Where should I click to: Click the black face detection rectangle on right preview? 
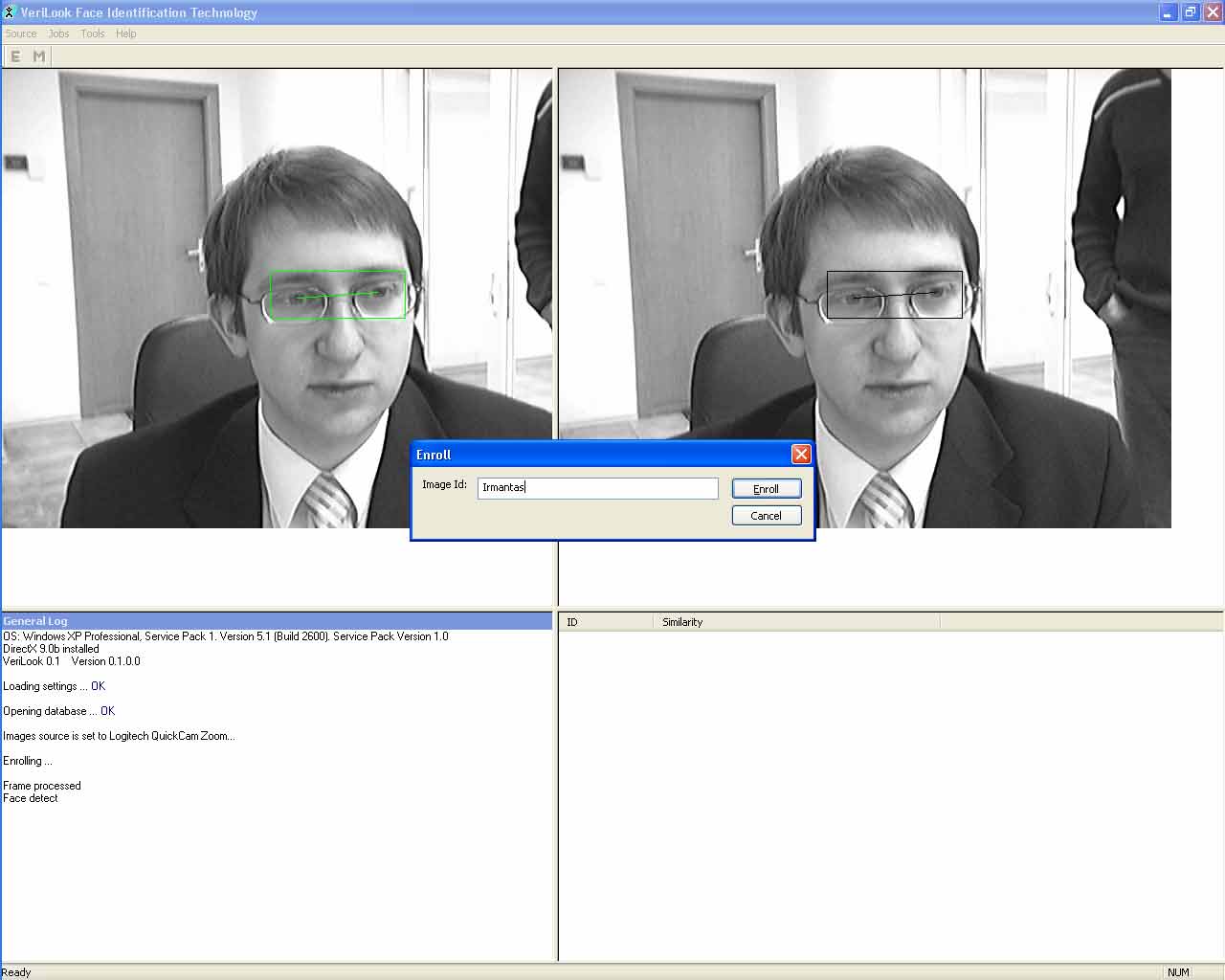[x=894, y=294]
